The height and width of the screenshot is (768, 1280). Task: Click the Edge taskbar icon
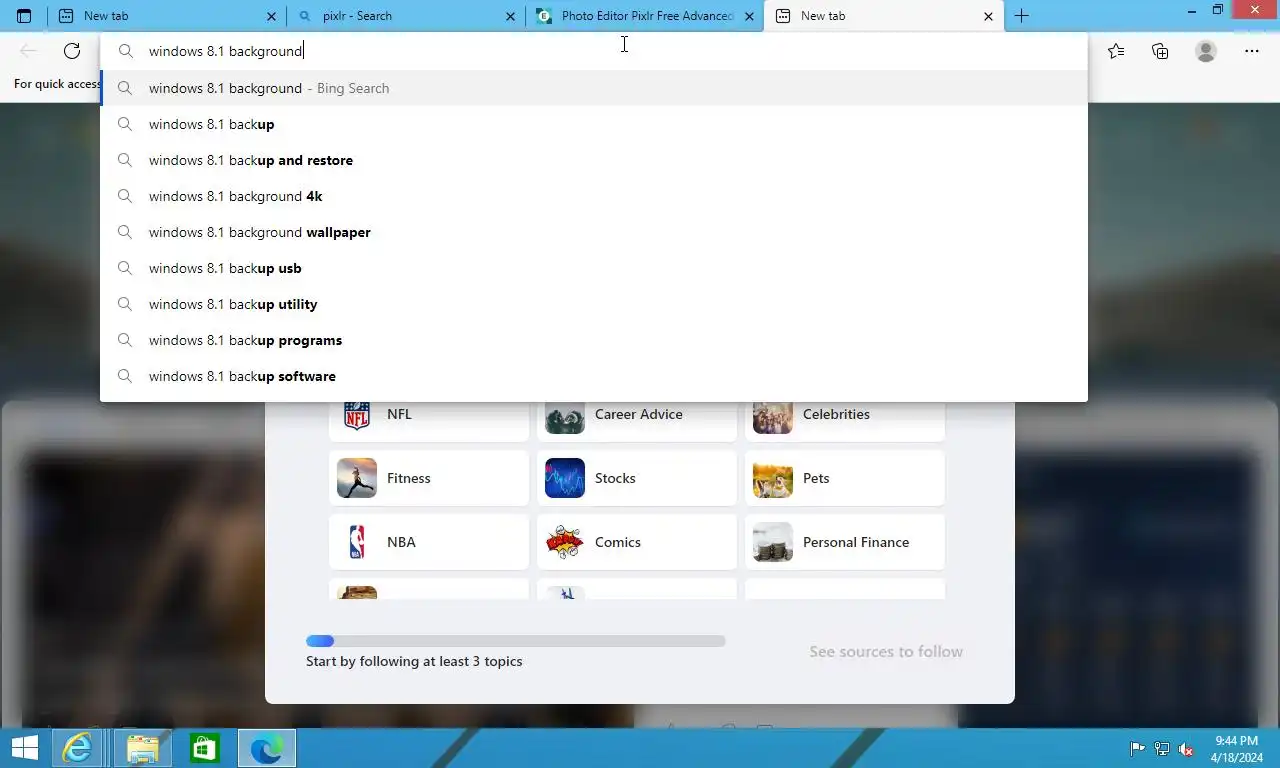tap(267, 748)
